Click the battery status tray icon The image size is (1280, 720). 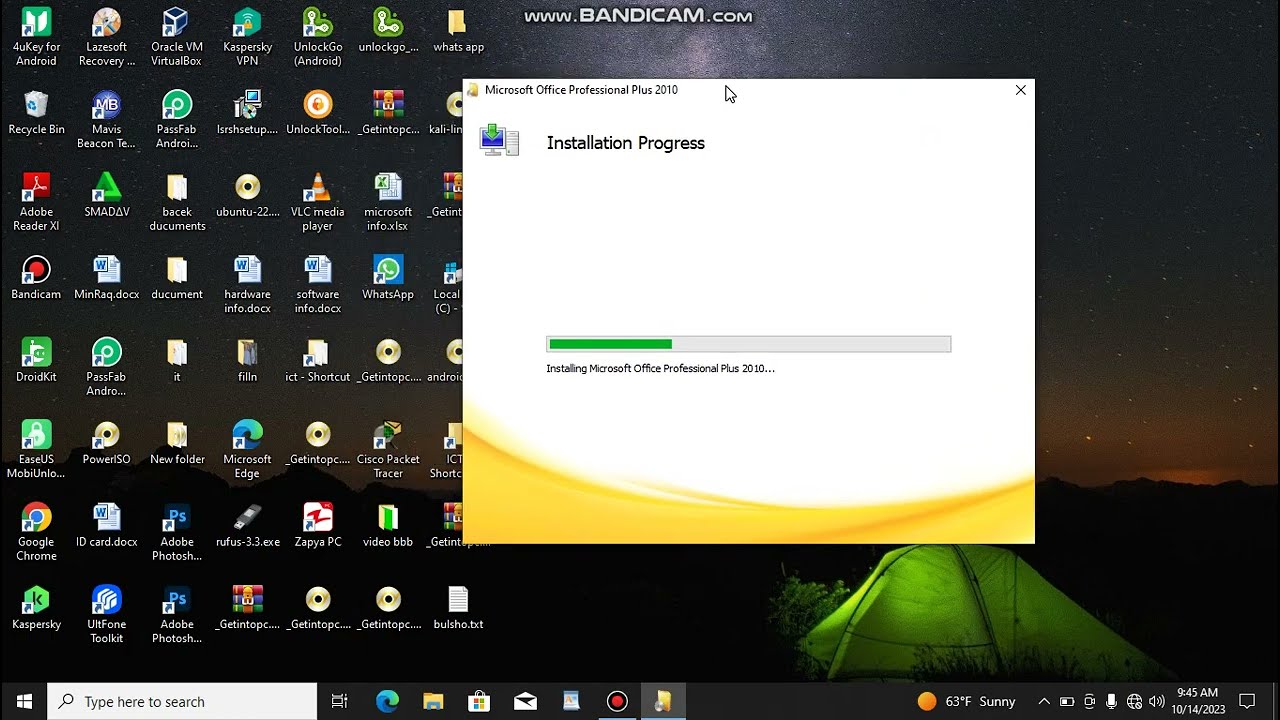(x=1067, y=701)
